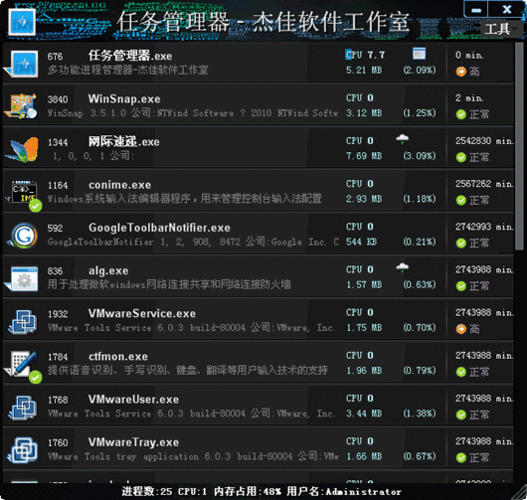Select the alg.exe process name
This screenshot has width=527, height=500.
coord(108,271)
